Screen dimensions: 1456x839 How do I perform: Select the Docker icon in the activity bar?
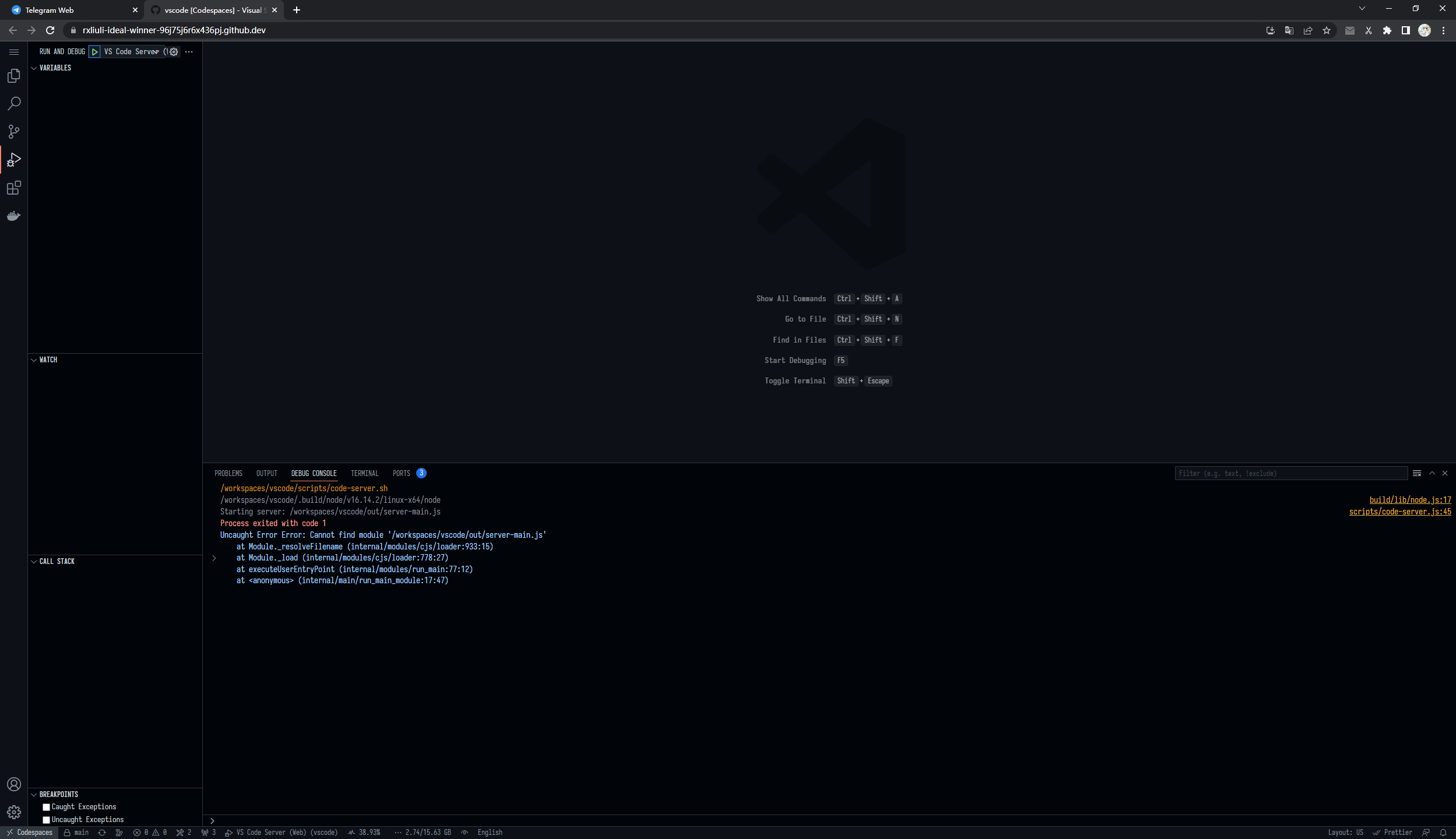13,216
